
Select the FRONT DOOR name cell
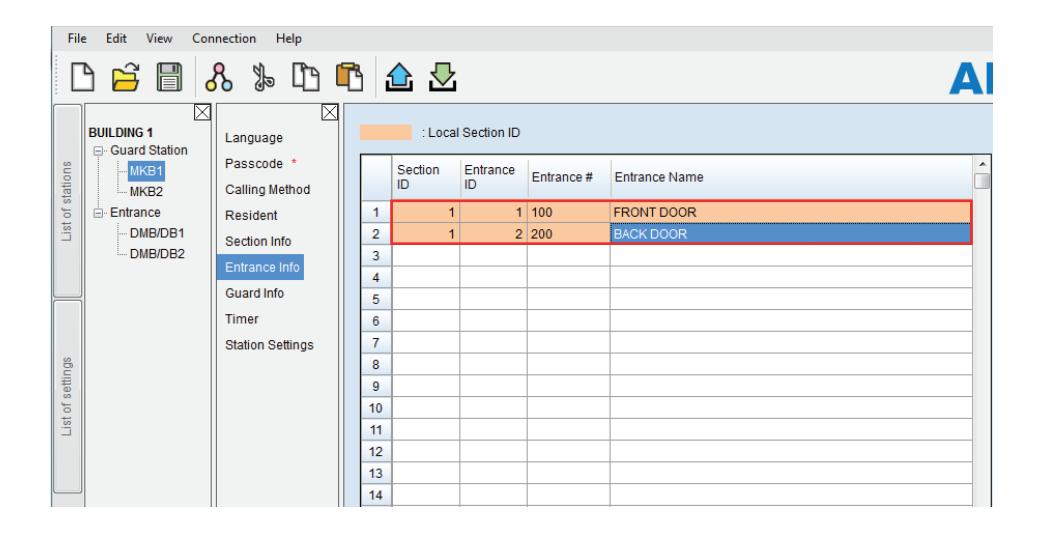791,212
